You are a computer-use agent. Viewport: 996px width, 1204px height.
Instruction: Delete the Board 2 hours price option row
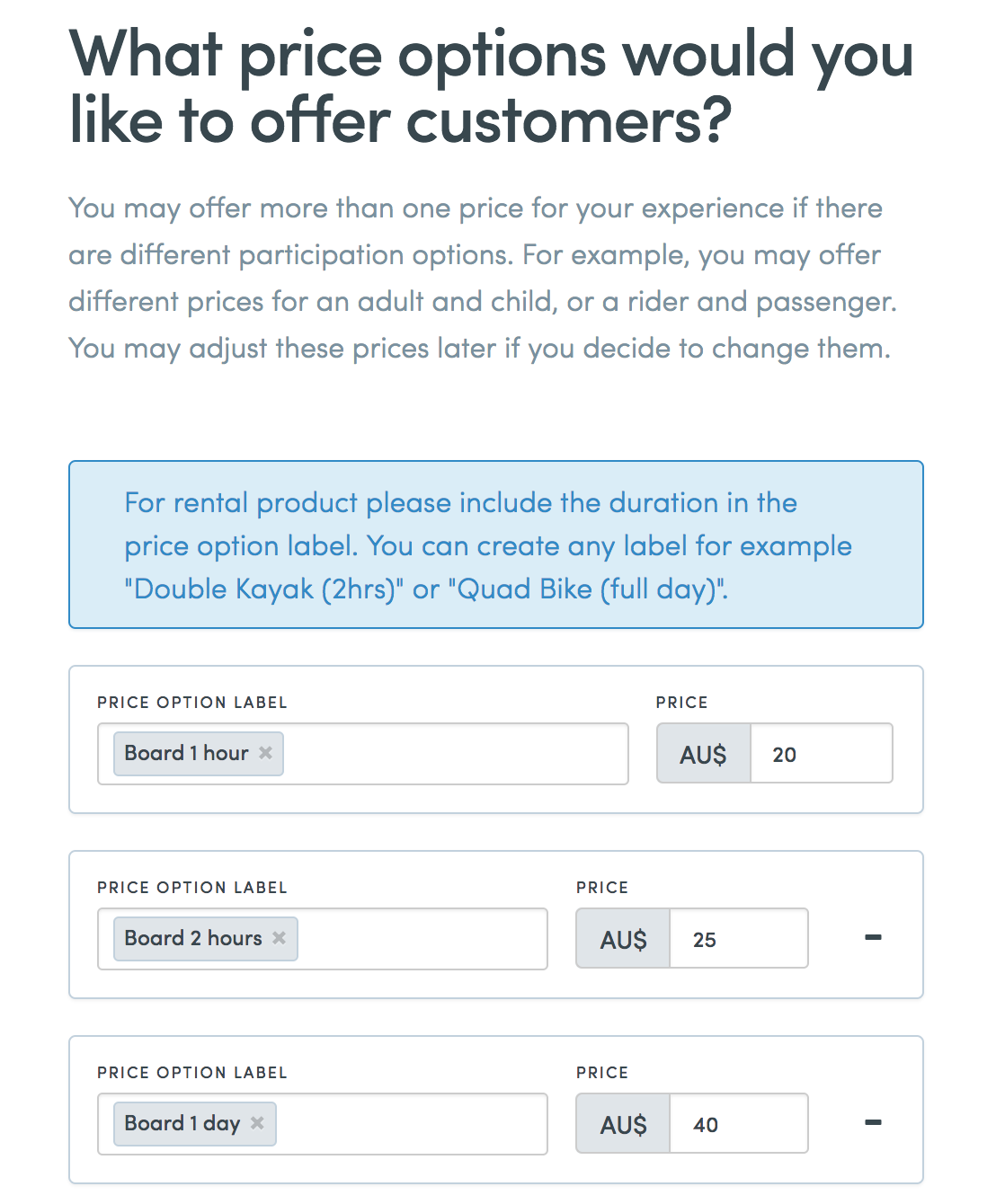873,938
